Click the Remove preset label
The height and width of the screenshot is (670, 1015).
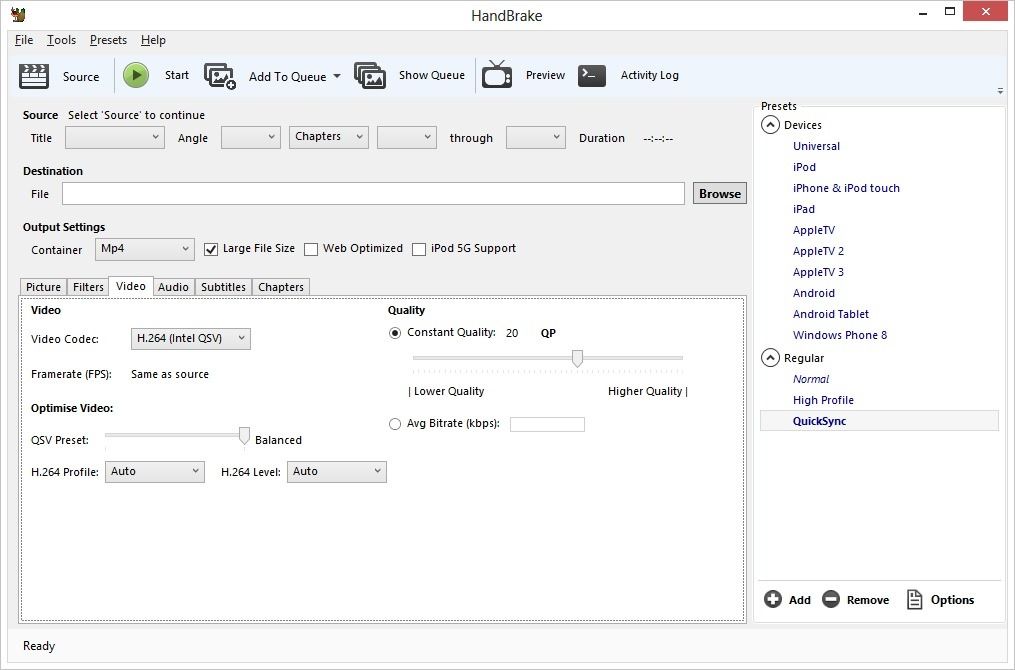click(868, 600)
